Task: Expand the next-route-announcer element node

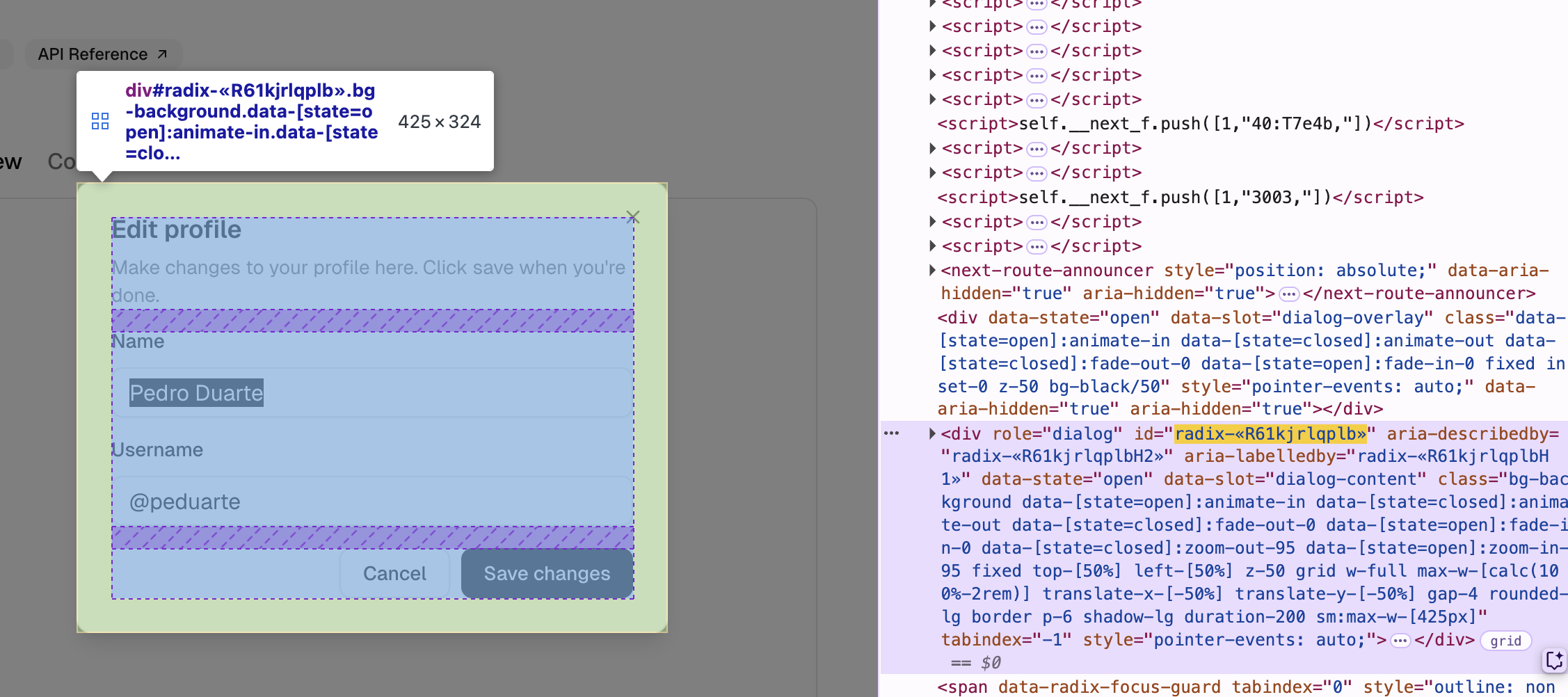Action: tap(932, 270)
